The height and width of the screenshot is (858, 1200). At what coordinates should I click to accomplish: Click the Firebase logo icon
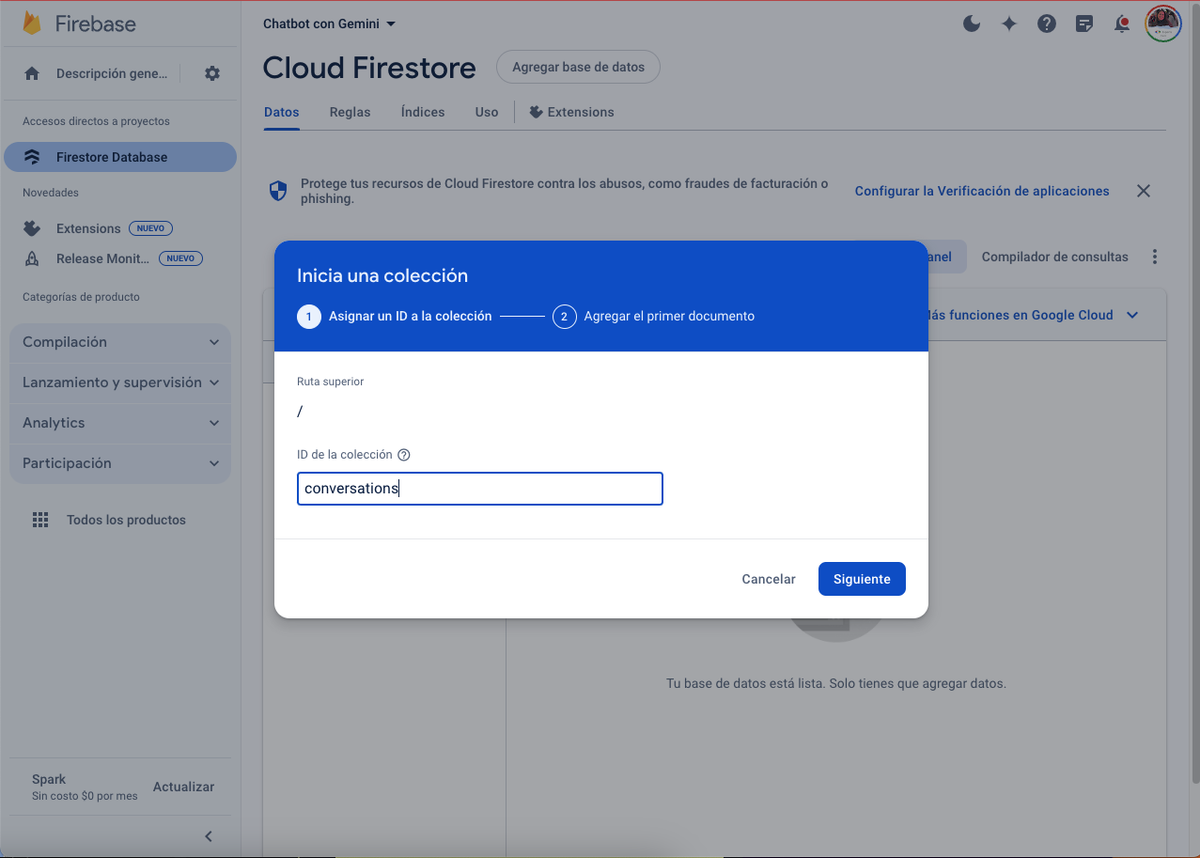(x=31, y=23)
